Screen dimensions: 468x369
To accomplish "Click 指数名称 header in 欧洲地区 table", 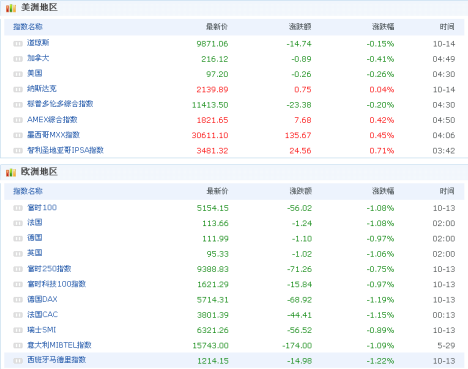I will [28, 191].
